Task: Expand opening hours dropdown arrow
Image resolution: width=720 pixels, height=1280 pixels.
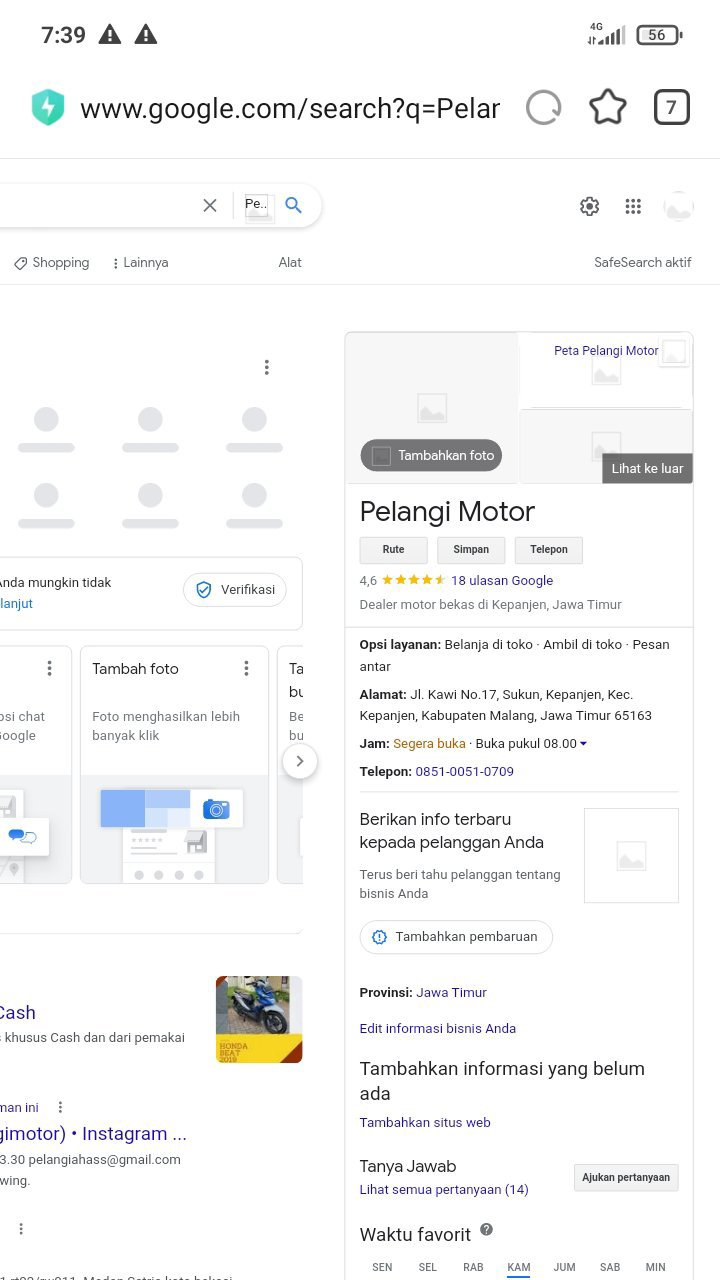Action: 583,744
